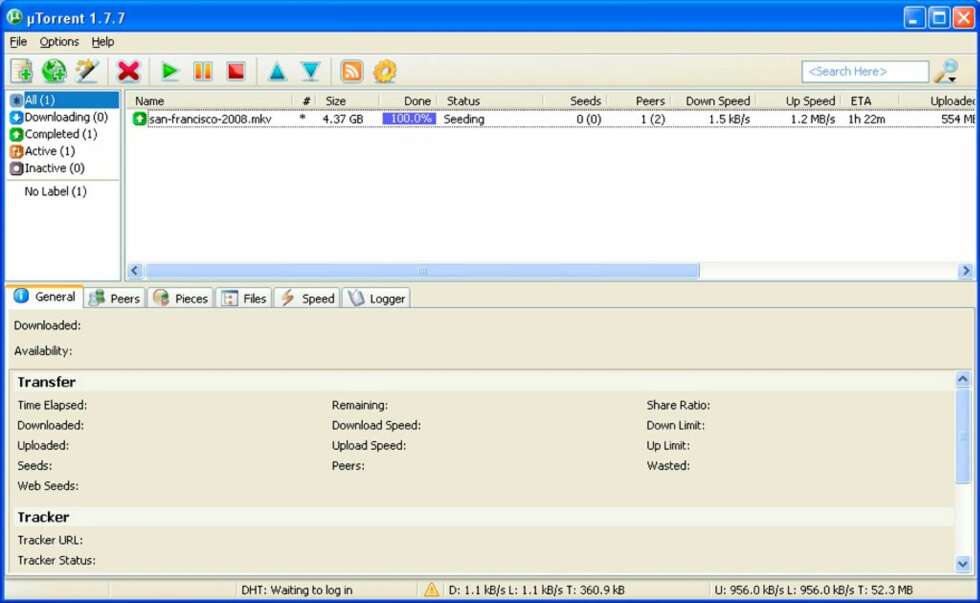Click the DHT: Waiting to log in status

pyautogui.click(x=297, y=590)
